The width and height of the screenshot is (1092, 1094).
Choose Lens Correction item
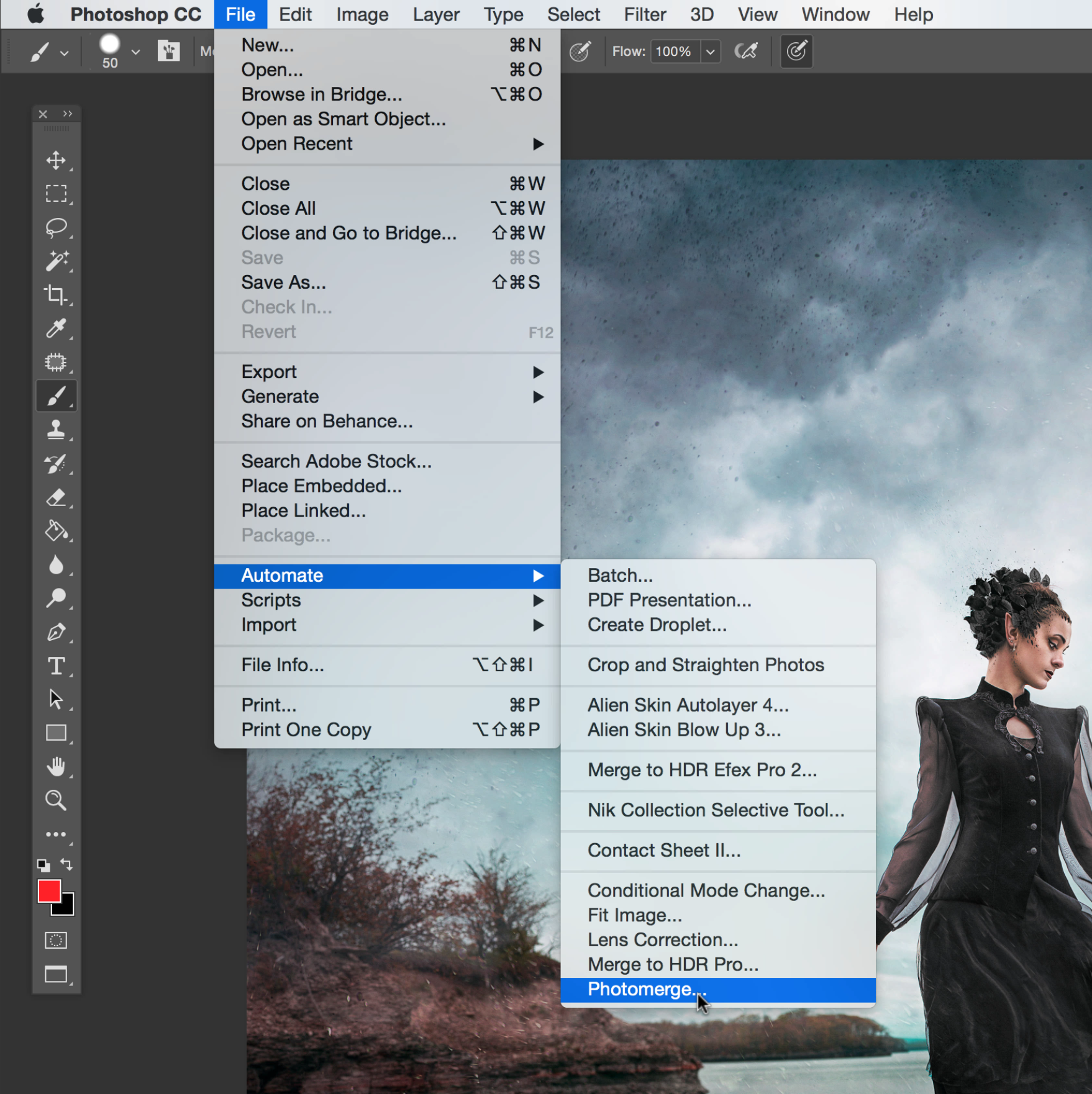coord(718,939)
